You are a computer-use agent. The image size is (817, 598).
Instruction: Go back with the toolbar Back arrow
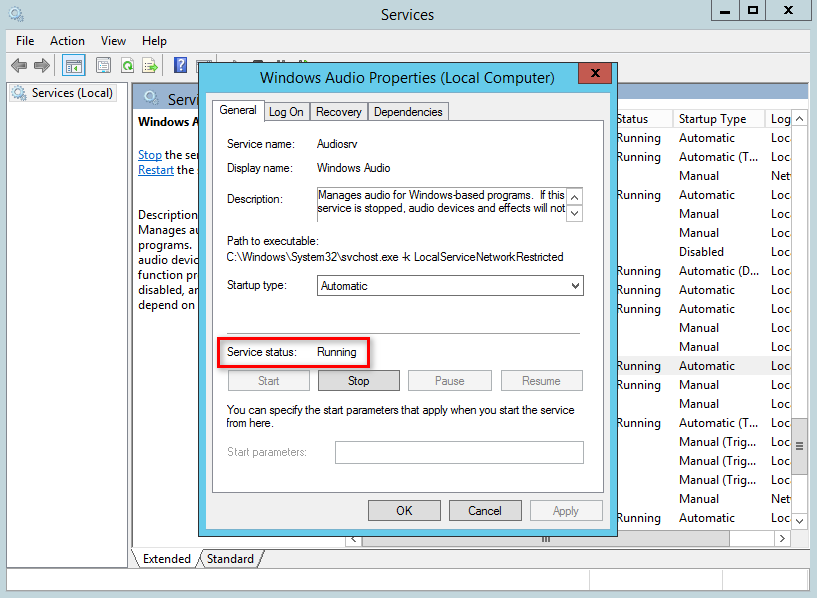tap(19, 66)
